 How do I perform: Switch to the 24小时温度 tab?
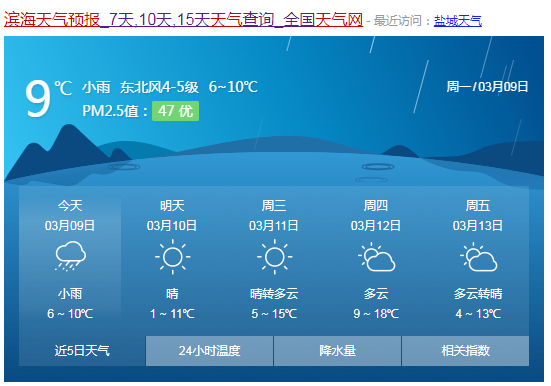[x=209, y=351]
